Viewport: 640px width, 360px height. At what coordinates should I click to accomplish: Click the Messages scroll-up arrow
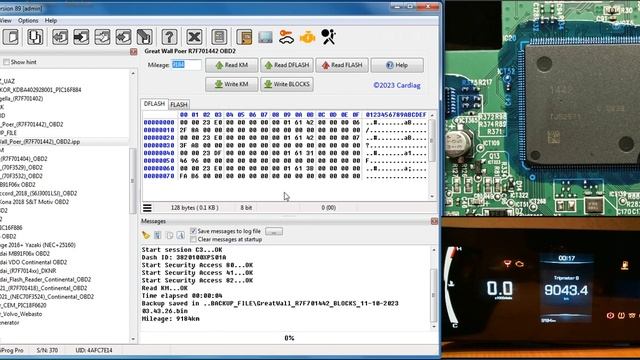(x=434, y=250)
